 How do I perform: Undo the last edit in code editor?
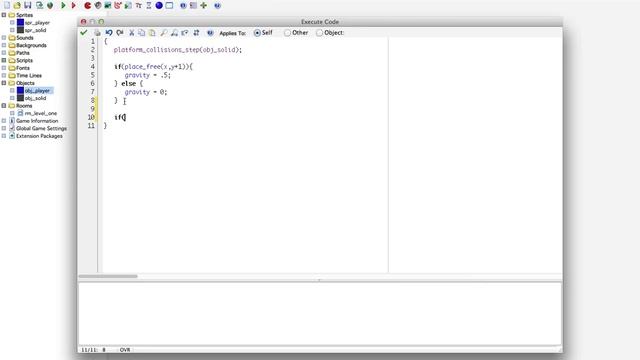point(109,33)
